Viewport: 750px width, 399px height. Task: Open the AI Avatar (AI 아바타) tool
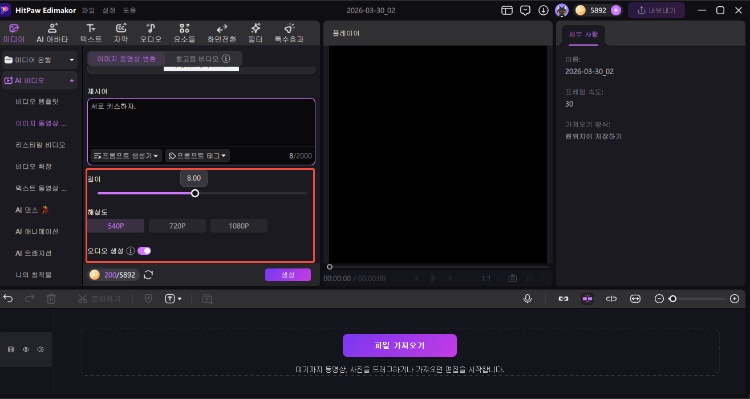pos(53,33)
